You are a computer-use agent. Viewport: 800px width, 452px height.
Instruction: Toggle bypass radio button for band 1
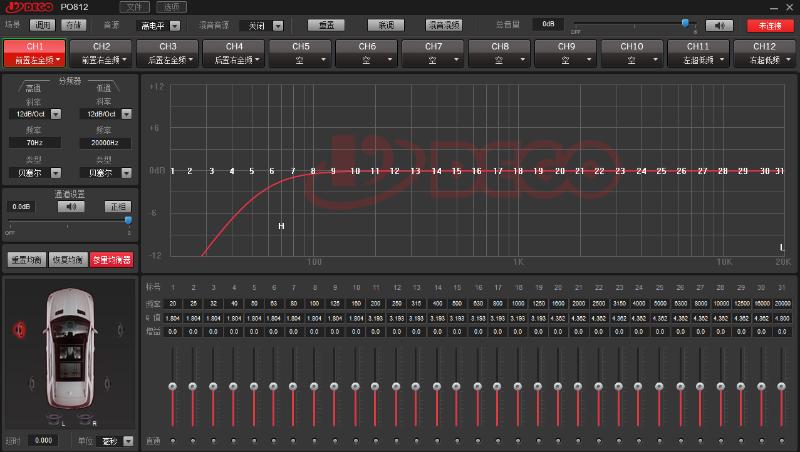[173, 440]
